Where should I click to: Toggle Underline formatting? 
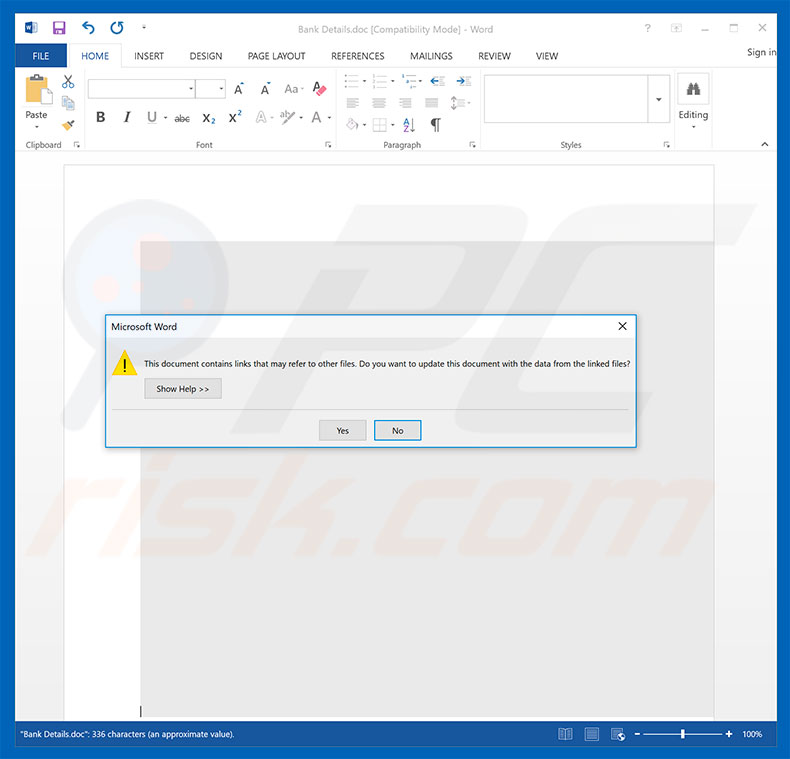152,117
